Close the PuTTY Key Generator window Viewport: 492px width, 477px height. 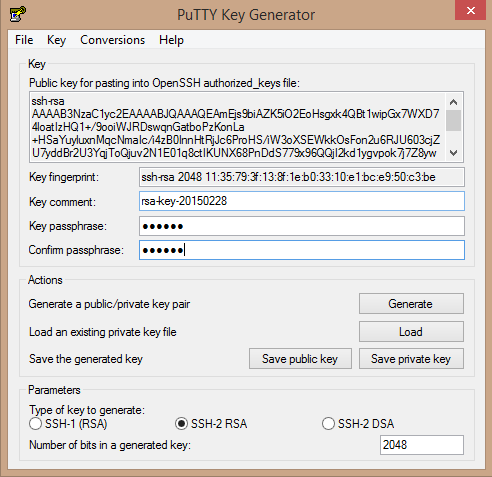[470, 10]
